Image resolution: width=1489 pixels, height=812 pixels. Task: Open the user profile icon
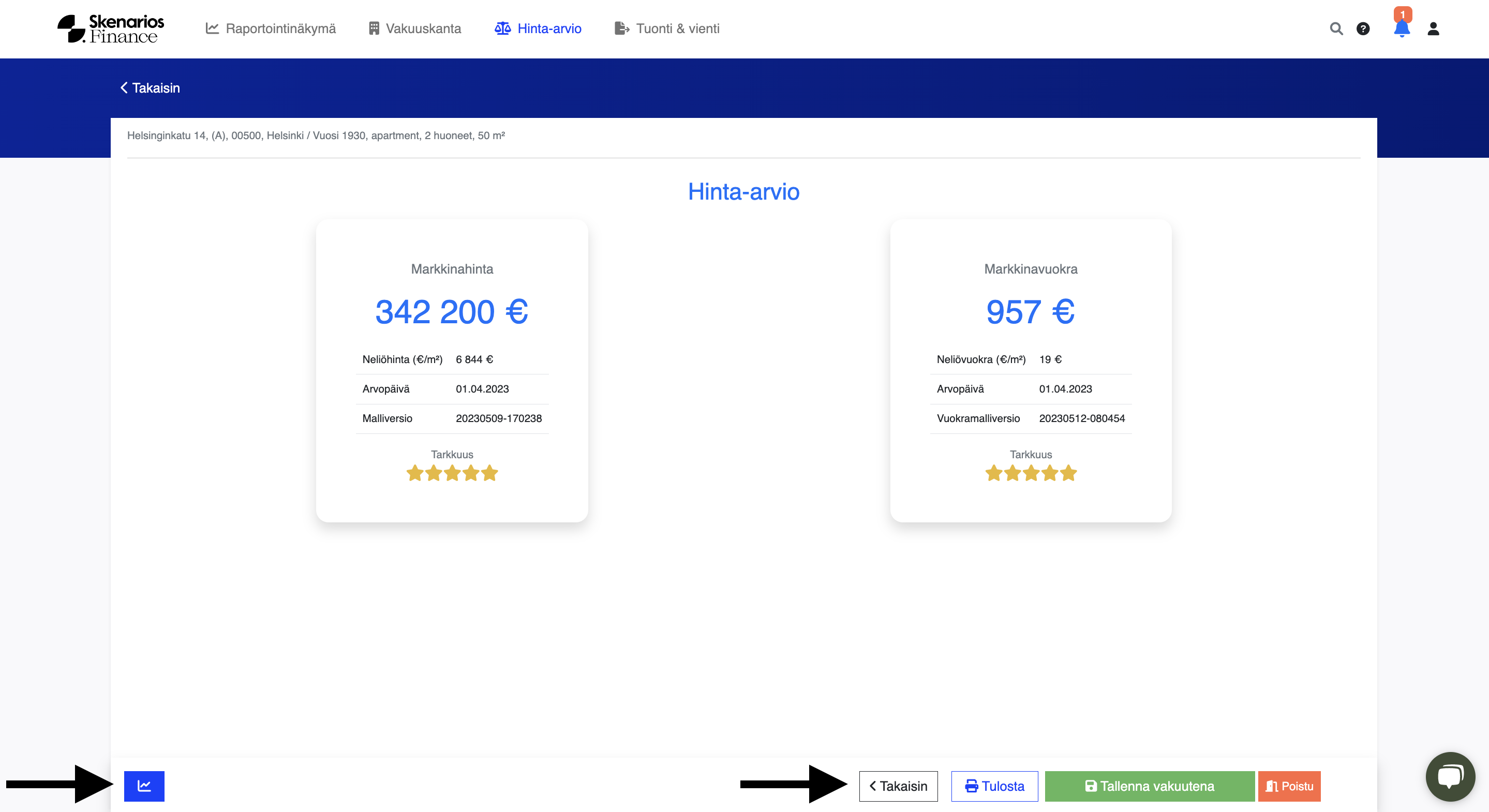tap(1433, 28)
